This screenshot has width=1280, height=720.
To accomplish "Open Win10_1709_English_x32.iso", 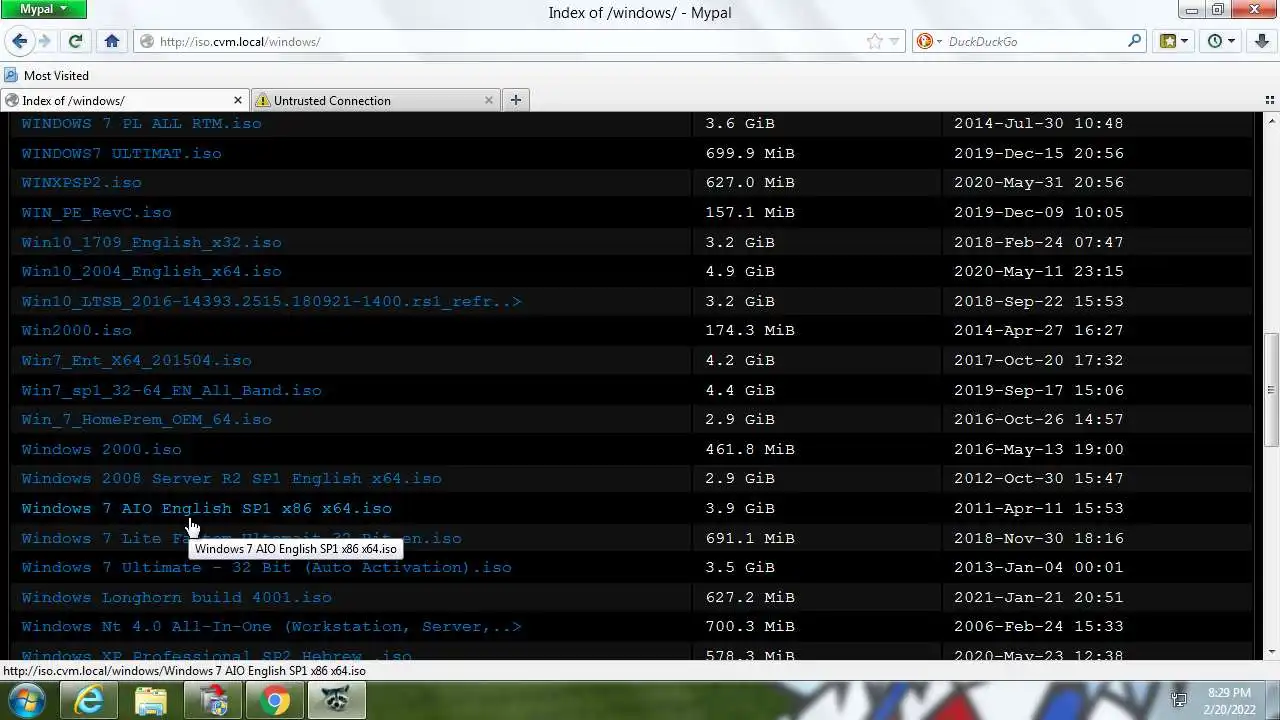I will [152, 242].
